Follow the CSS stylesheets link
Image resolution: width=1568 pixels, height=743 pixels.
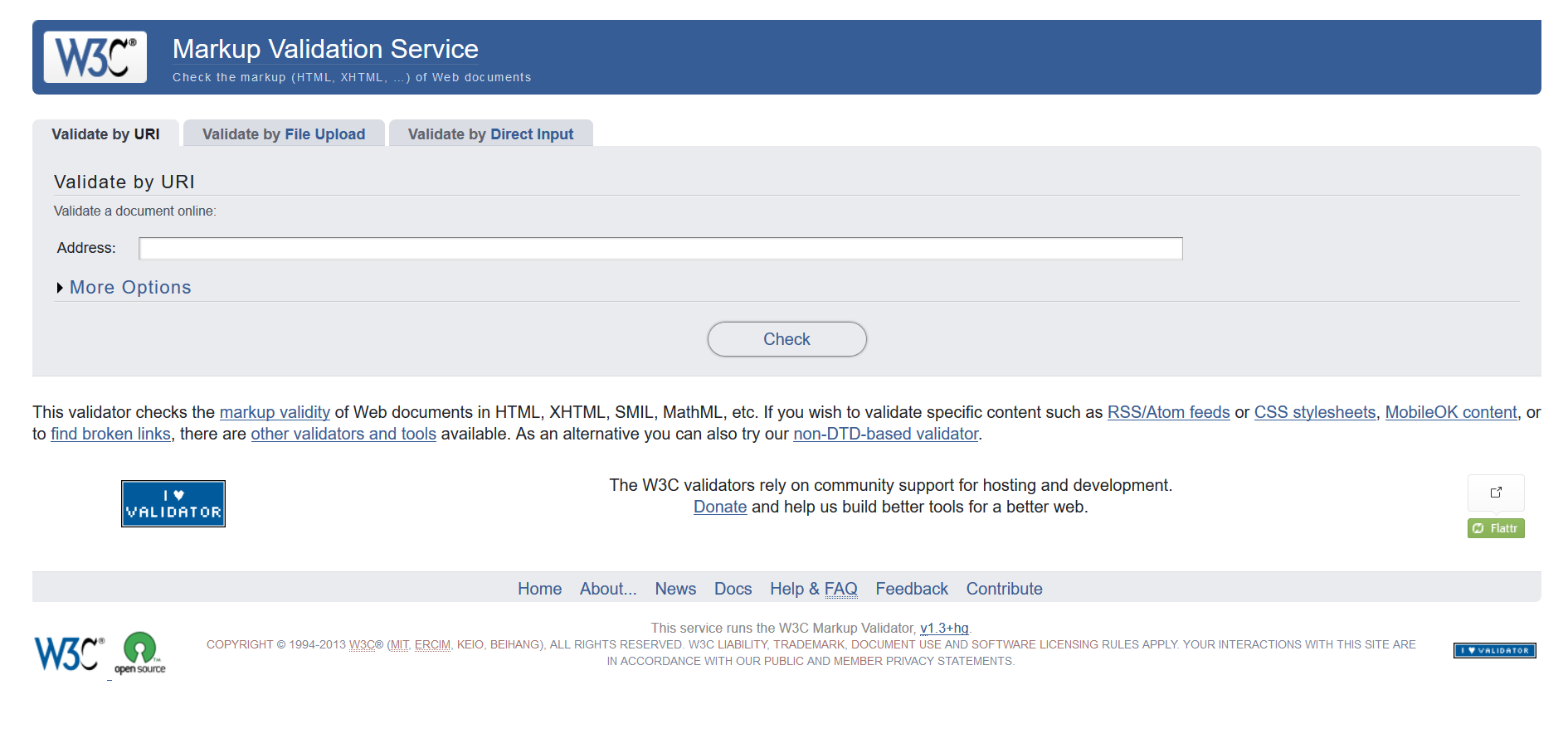coord(1314,412)
